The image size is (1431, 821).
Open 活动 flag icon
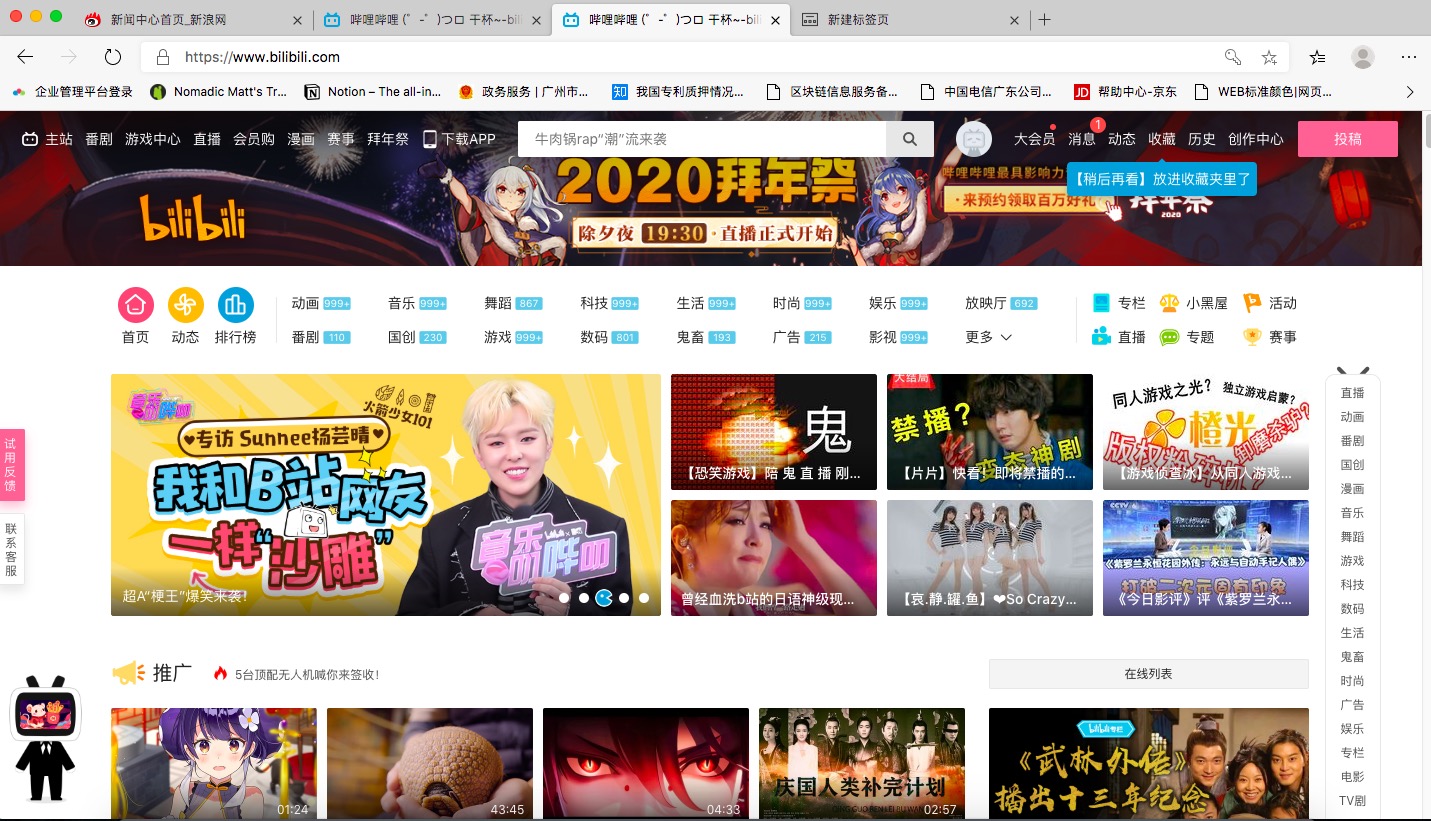coord(1252,303)
